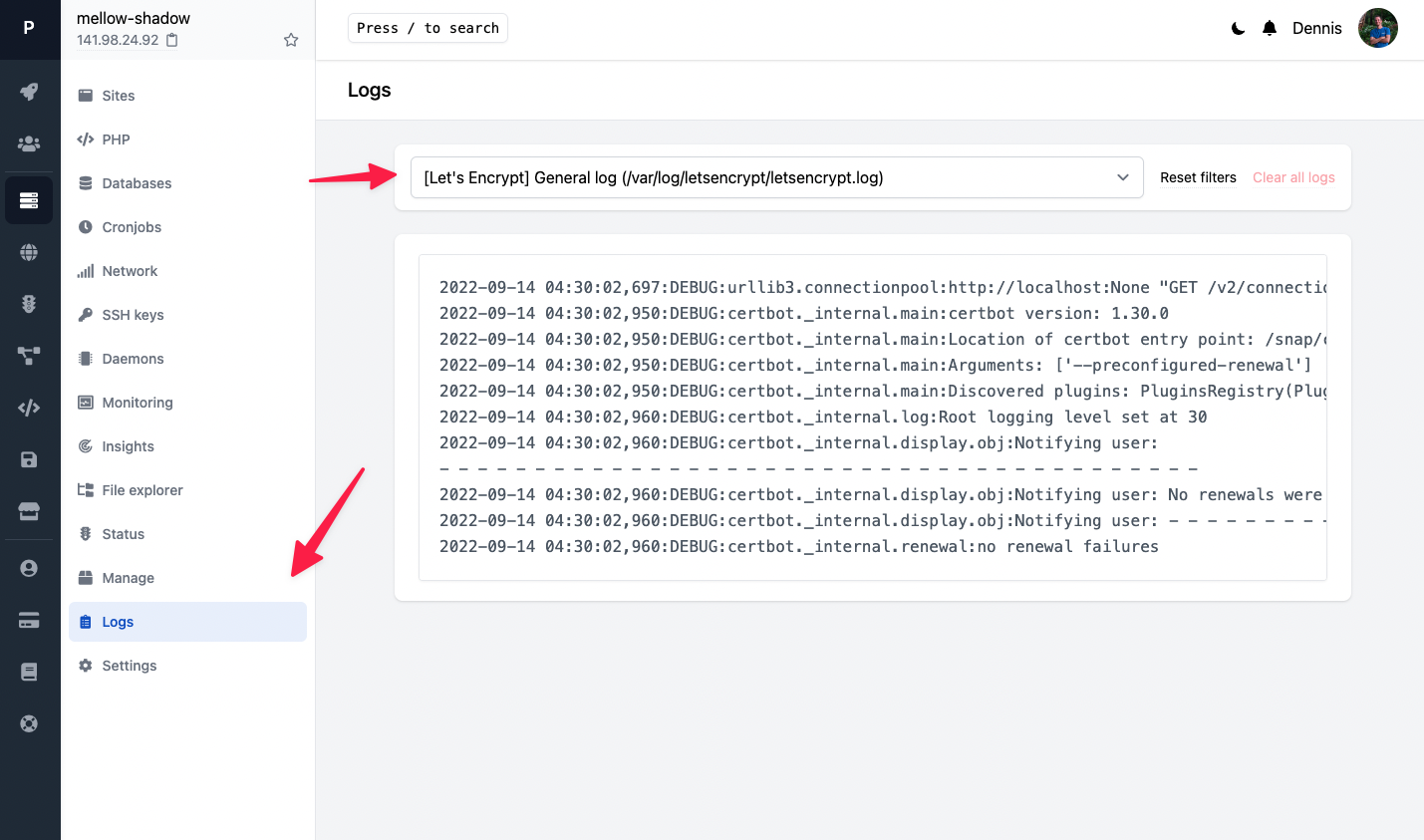Open Manage in the server menu
Viewport: 1424px width, 840px height.
click(x=187, y=578)
